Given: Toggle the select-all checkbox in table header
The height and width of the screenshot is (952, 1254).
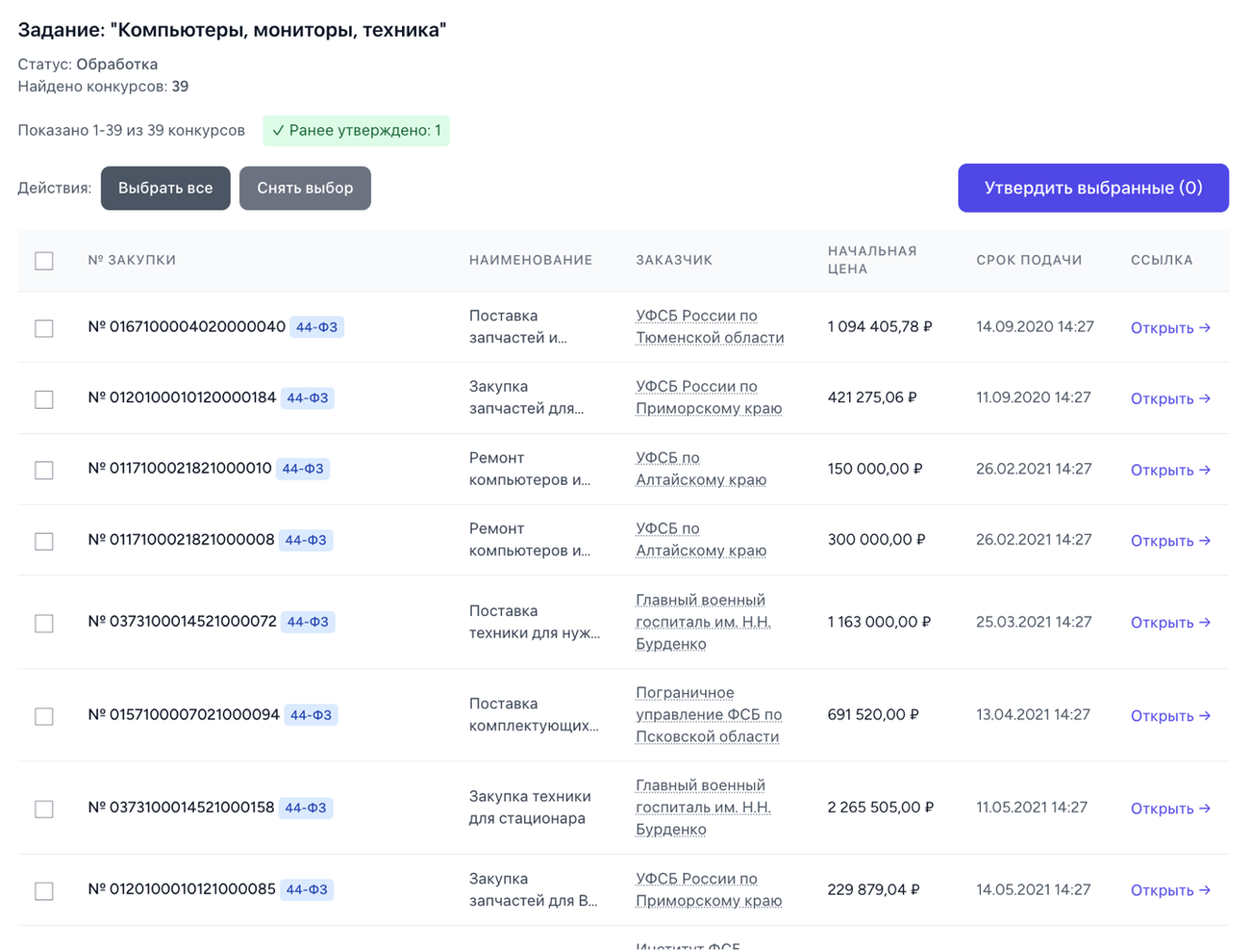Looking at the screenshot, I should pyautogui.click(x=44, y=261).
